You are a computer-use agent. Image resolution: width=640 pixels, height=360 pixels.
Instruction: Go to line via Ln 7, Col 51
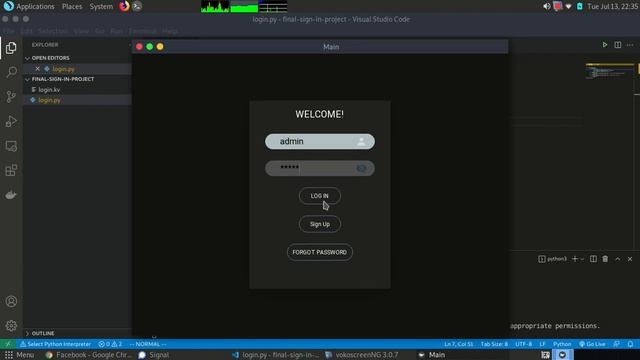pos(458,344)
